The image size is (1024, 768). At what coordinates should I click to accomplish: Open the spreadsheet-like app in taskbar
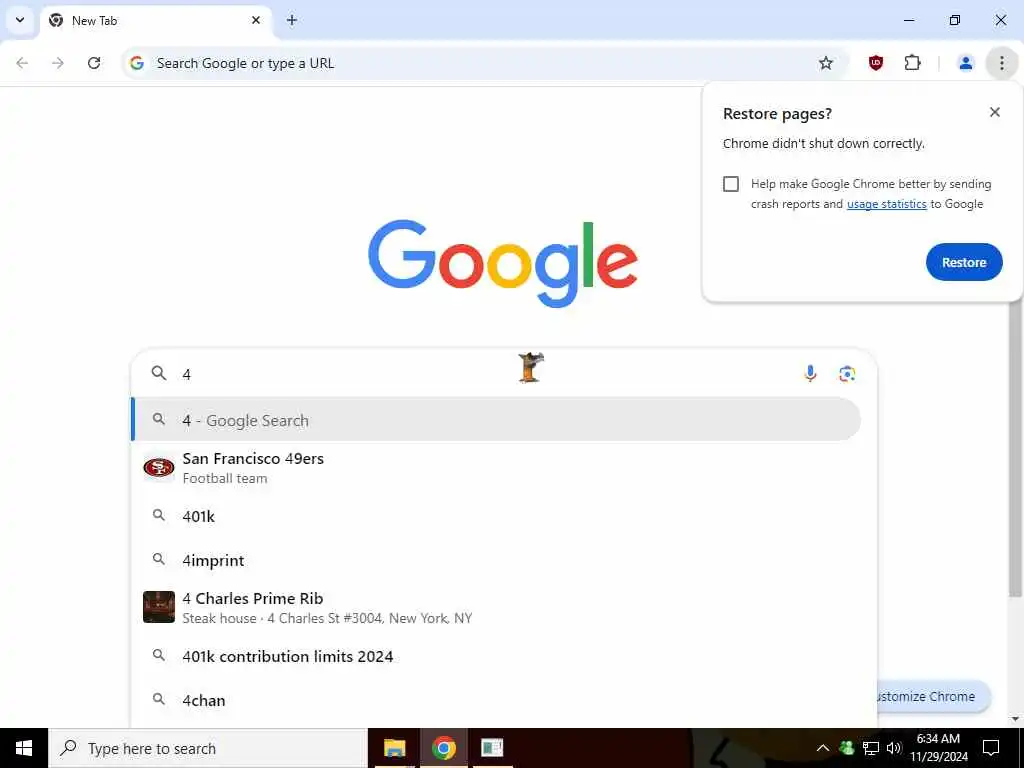492,748
